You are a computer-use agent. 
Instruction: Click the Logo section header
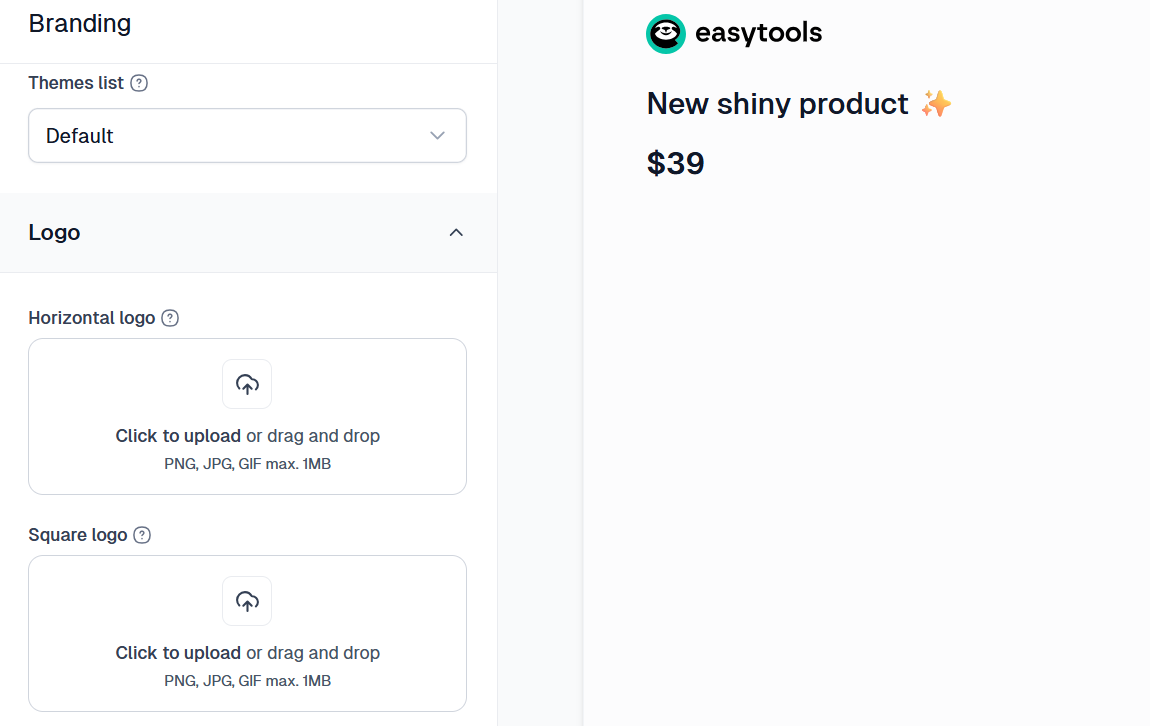point(248,232)
